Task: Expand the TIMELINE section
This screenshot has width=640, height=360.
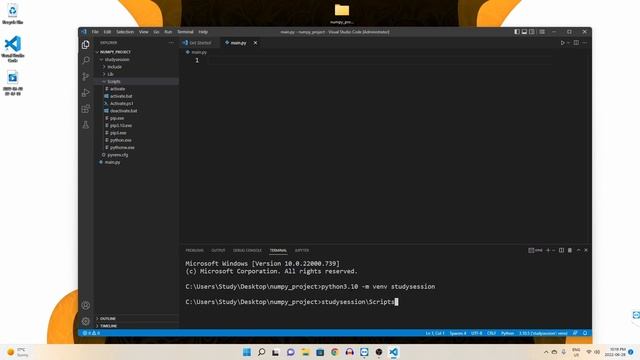Action: [x=137, y=326]
